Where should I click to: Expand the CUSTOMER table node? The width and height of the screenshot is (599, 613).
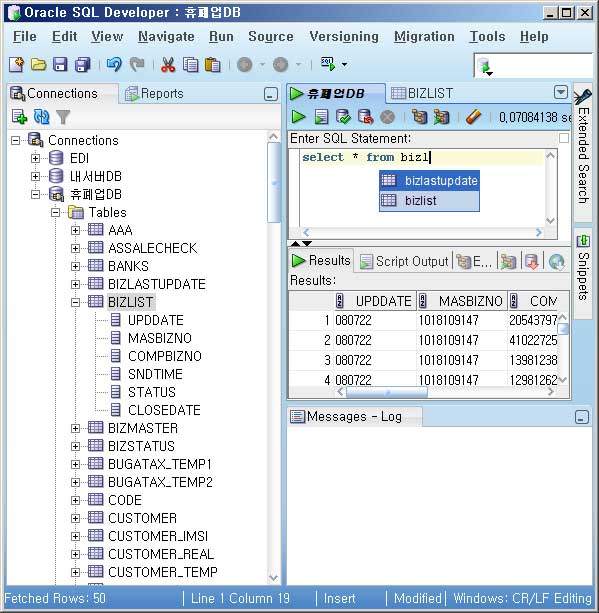tap(75, 518)
